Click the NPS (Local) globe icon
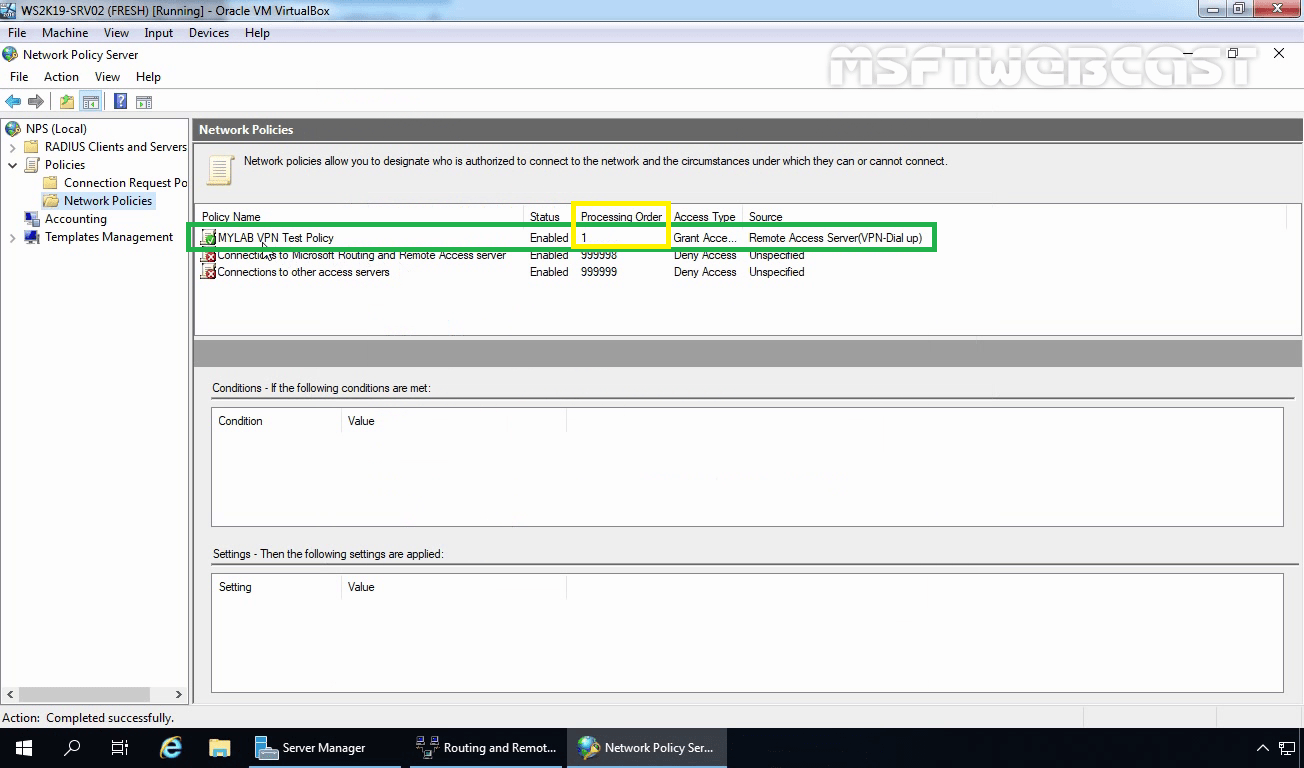The image size is (1304, 768). 13,128
